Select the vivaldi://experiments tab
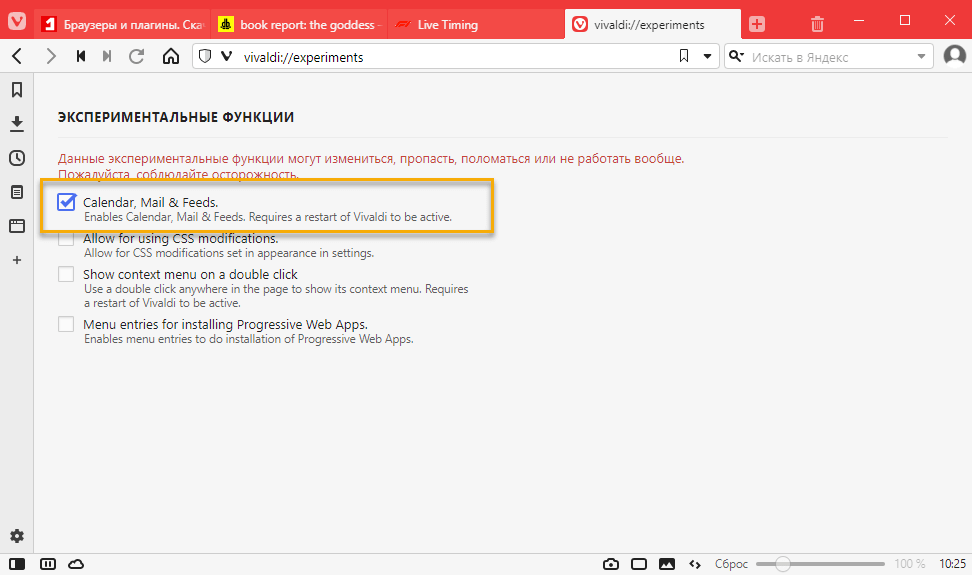 (652, 25)
